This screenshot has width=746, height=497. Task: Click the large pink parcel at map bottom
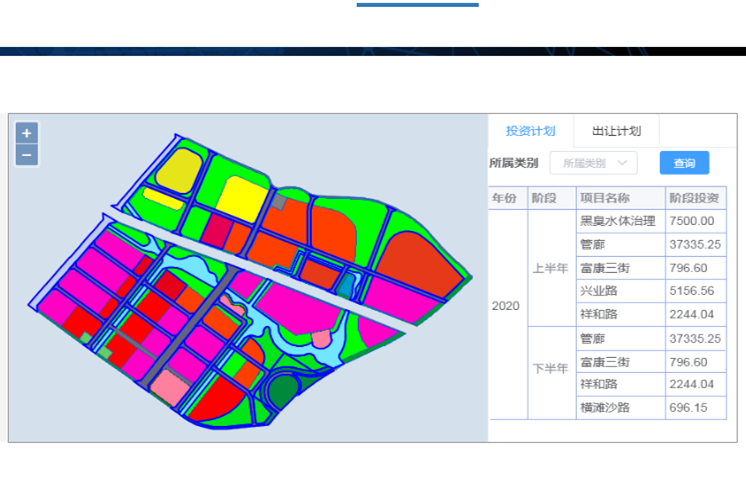pos(170,387)
